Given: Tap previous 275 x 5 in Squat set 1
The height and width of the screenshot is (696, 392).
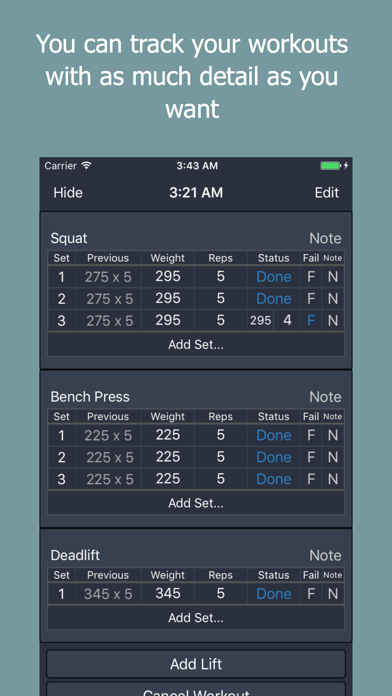Looking at the screenshot, I should tap(108, 277).
